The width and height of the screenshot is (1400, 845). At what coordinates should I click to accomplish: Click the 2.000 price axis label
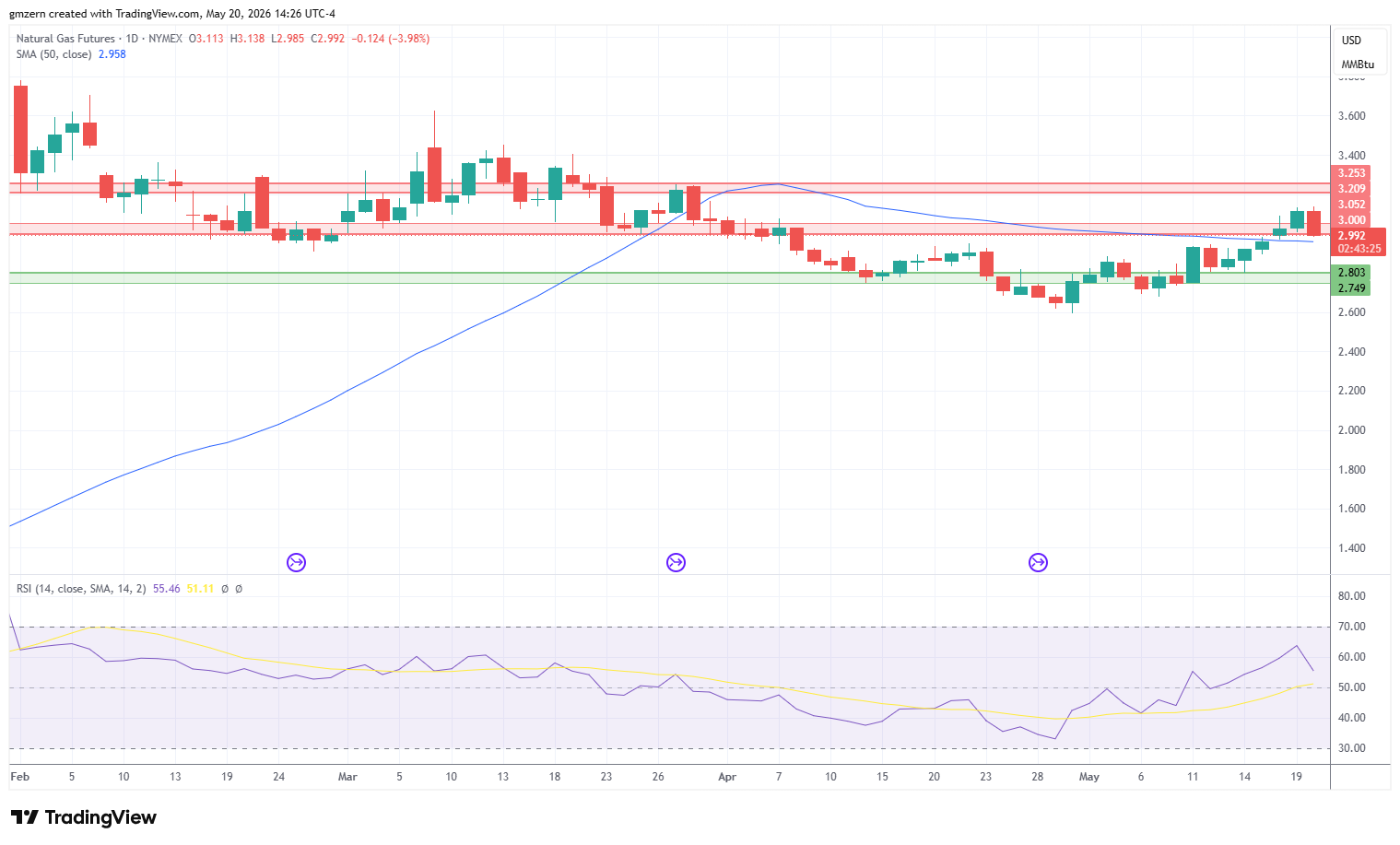(x=1352, y=430)
